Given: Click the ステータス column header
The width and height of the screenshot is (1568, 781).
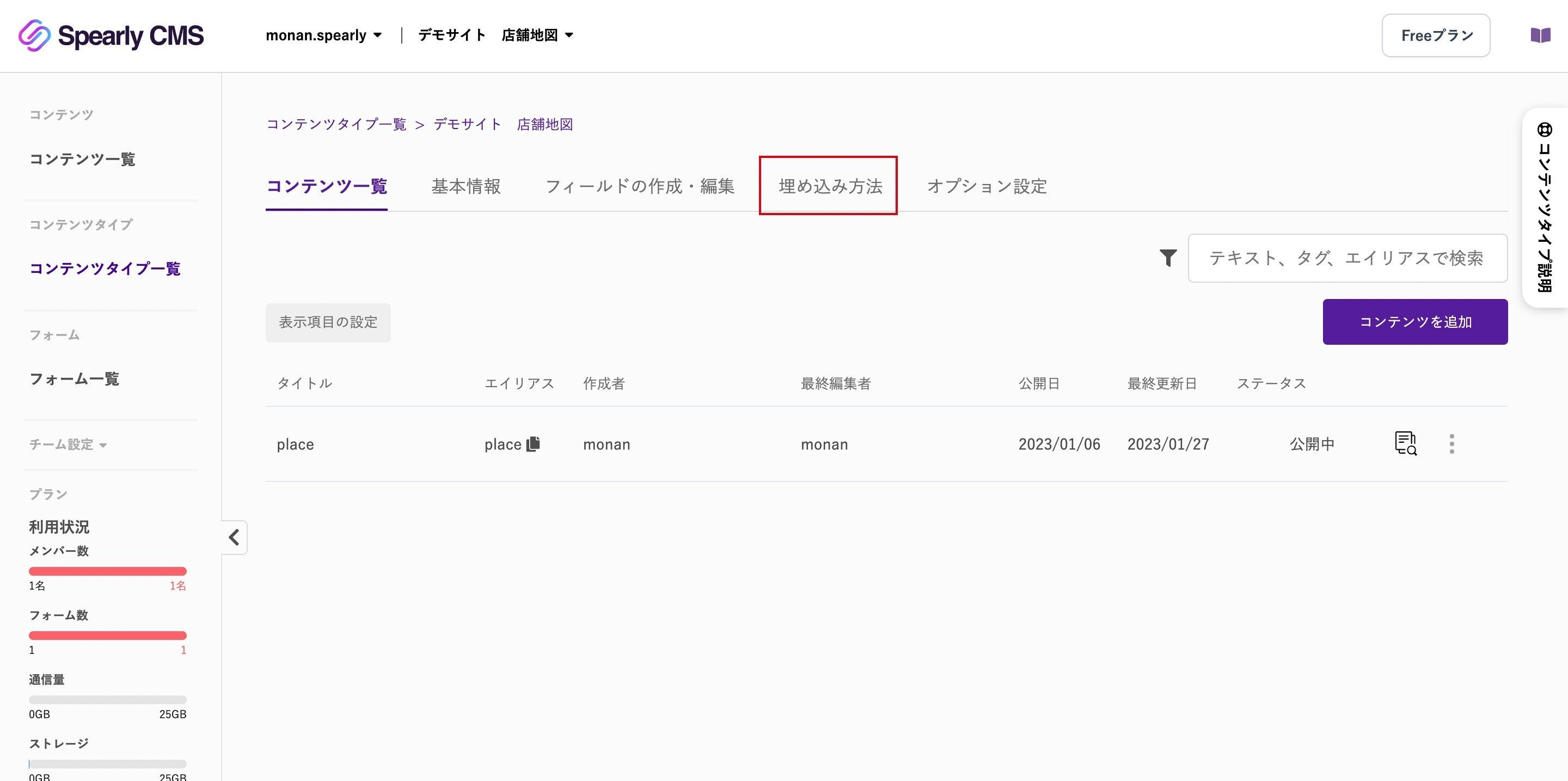Looking at the screenshot, I should coord(1271,383).
